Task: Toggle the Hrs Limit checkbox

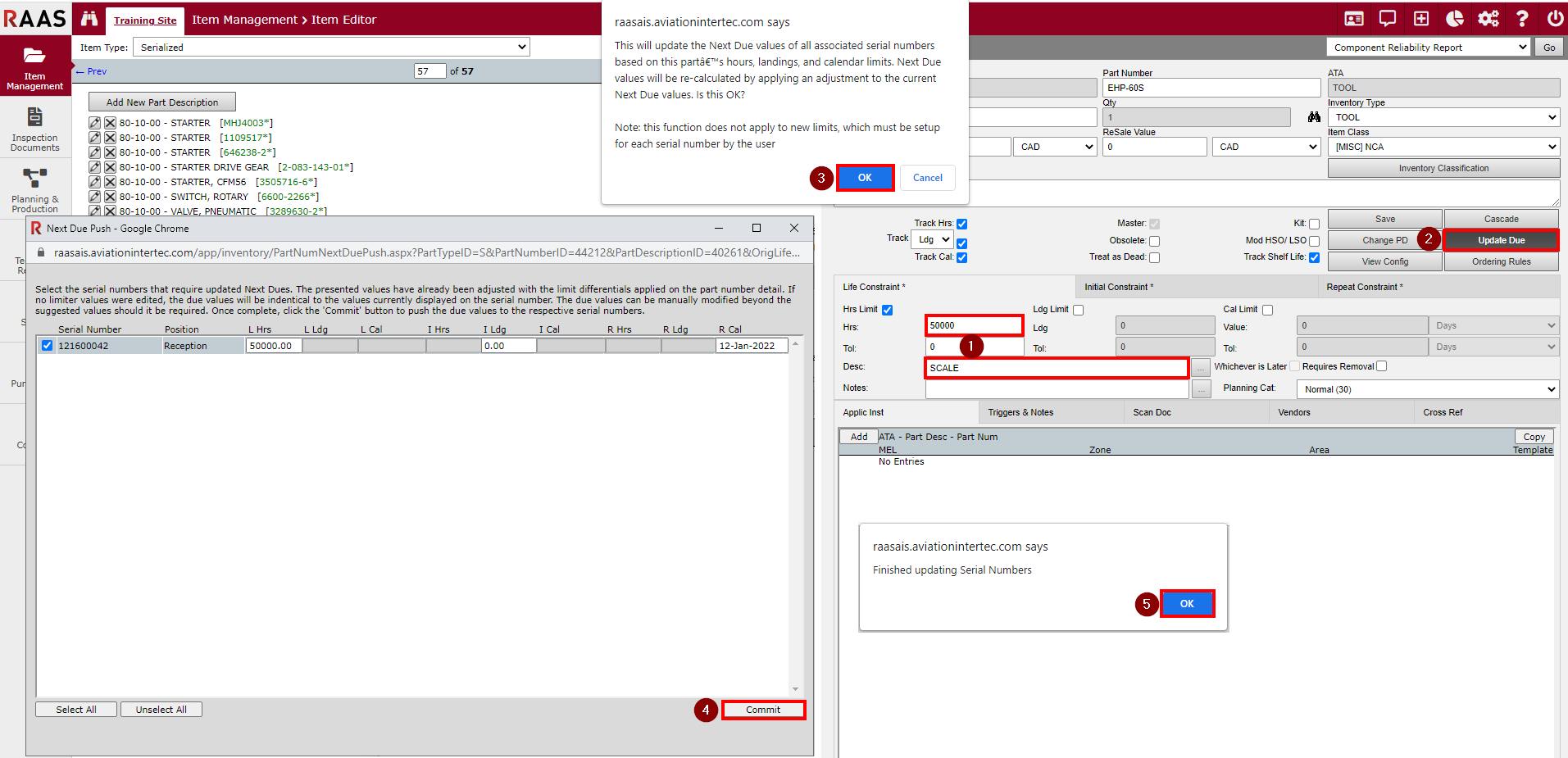Action: click(x=888, y=310)
